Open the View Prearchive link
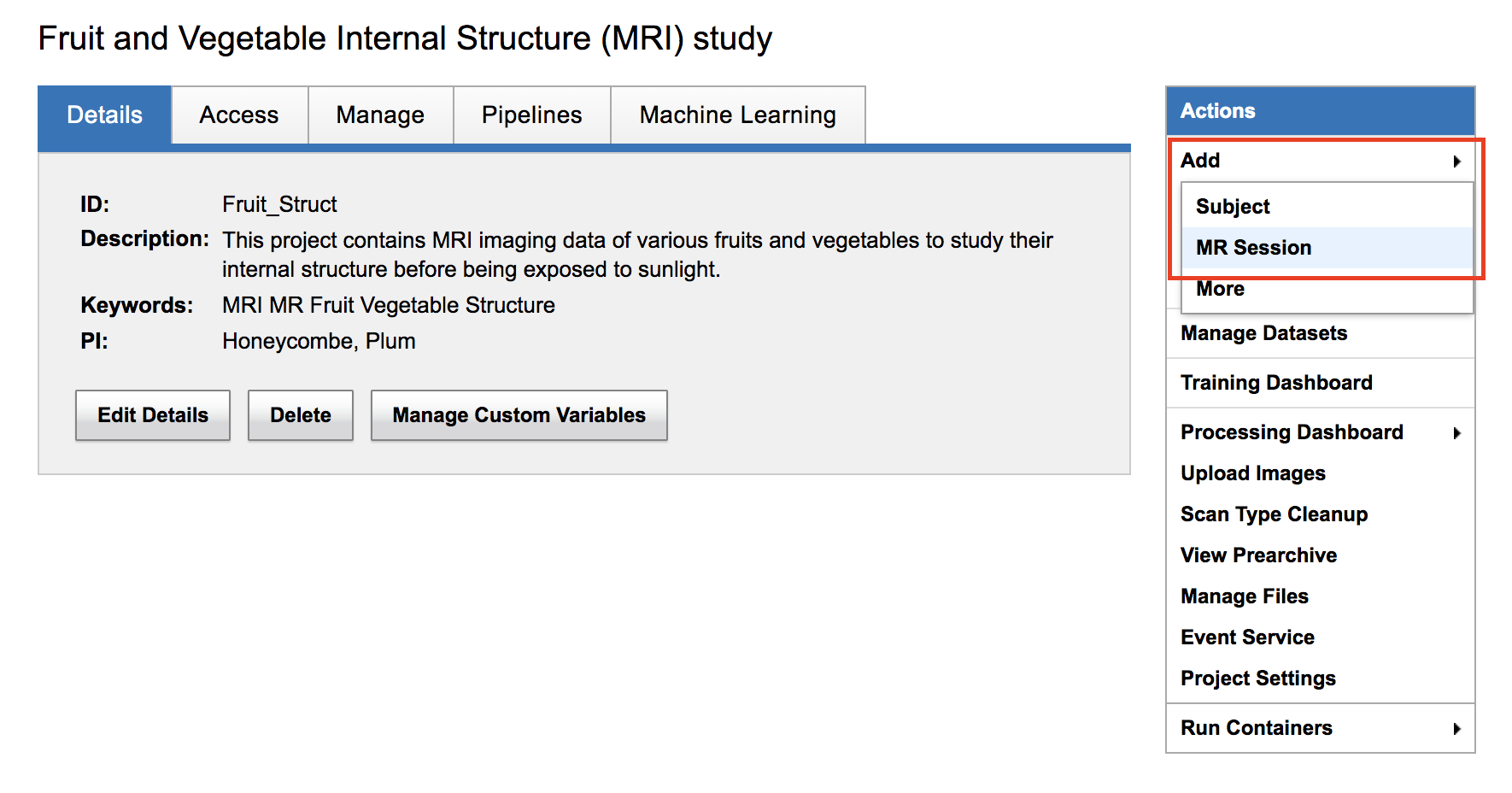 pyautogui.click(x=1258, y=555)
